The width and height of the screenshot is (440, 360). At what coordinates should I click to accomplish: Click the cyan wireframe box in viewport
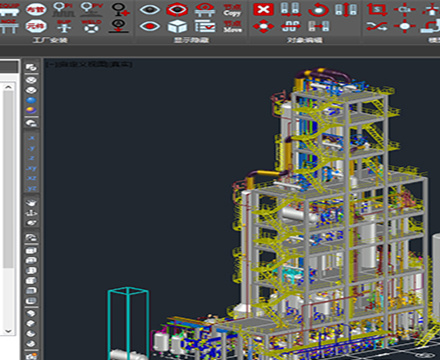point(128,323)
